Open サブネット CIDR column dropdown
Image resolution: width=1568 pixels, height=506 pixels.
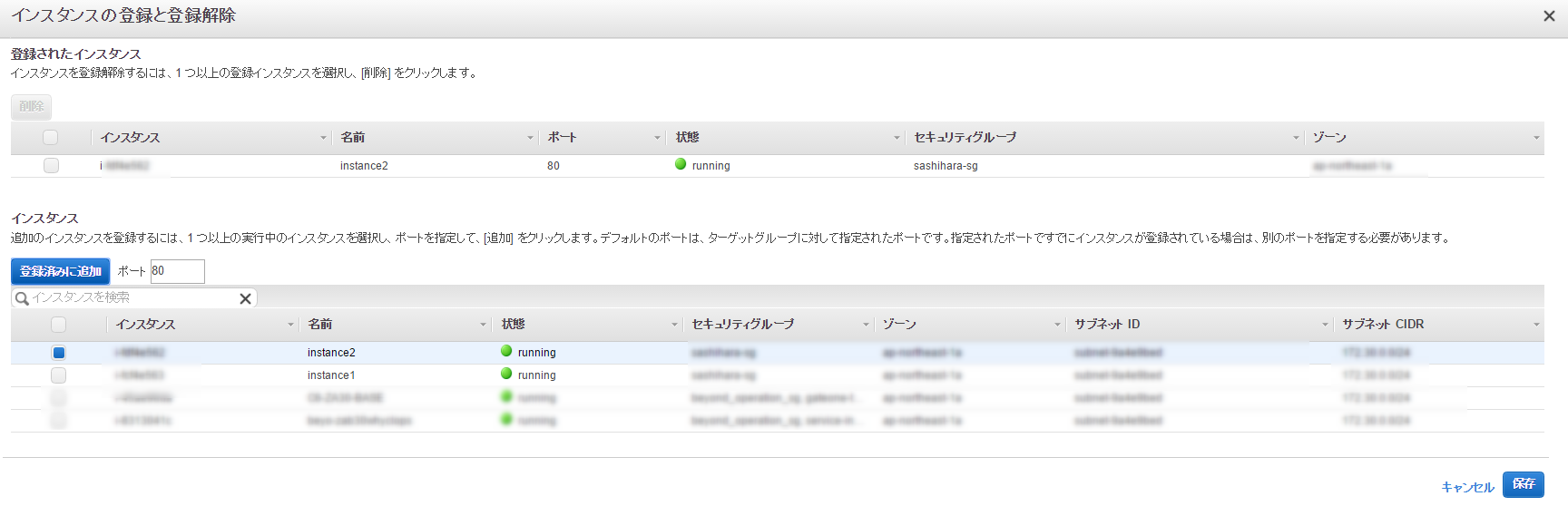tap(1536, 325)
